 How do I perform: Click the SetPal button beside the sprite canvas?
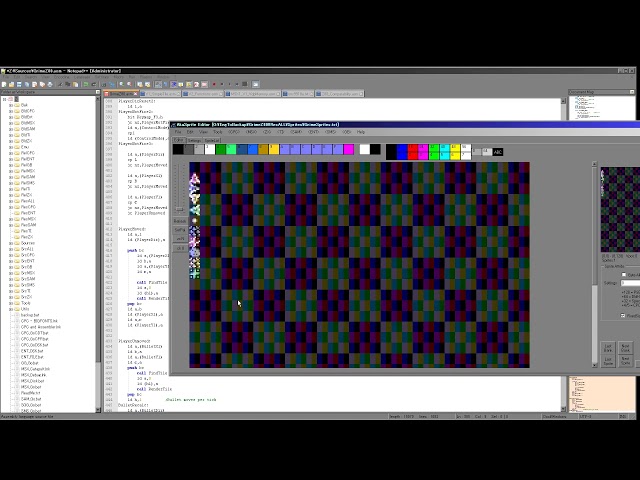[180, 230]
